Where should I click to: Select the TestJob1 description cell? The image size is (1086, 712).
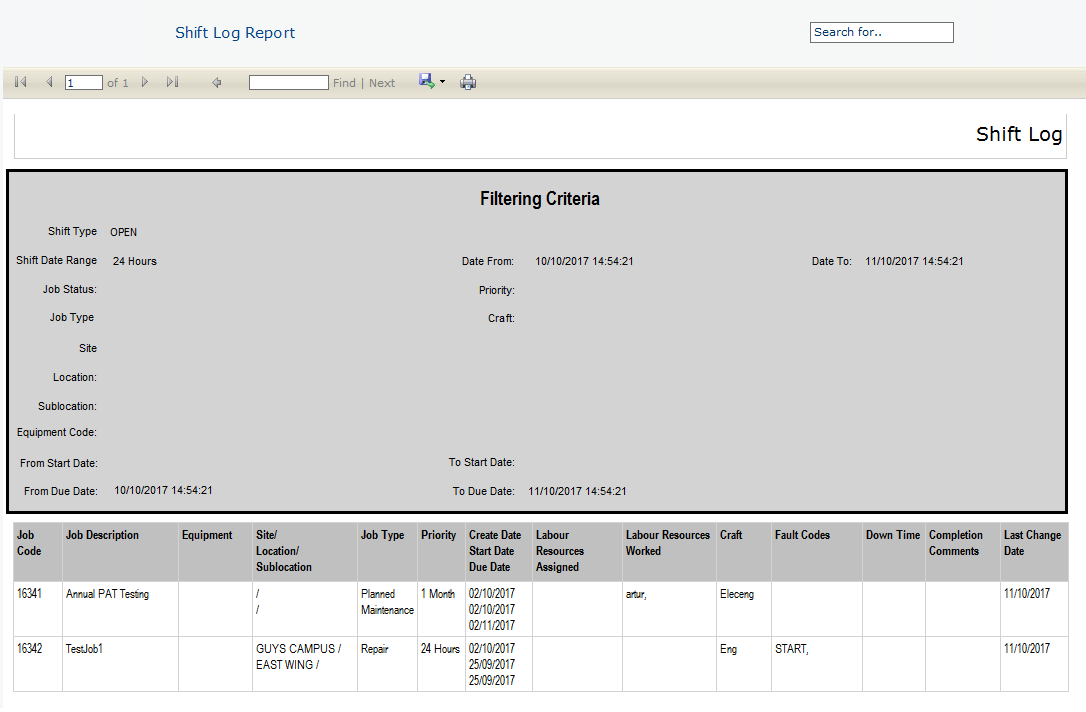point(85,649)
